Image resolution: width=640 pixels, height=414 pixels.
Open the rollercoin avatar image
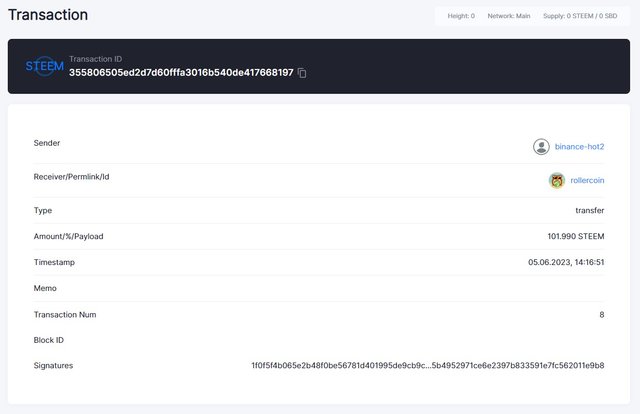[557, 180]
